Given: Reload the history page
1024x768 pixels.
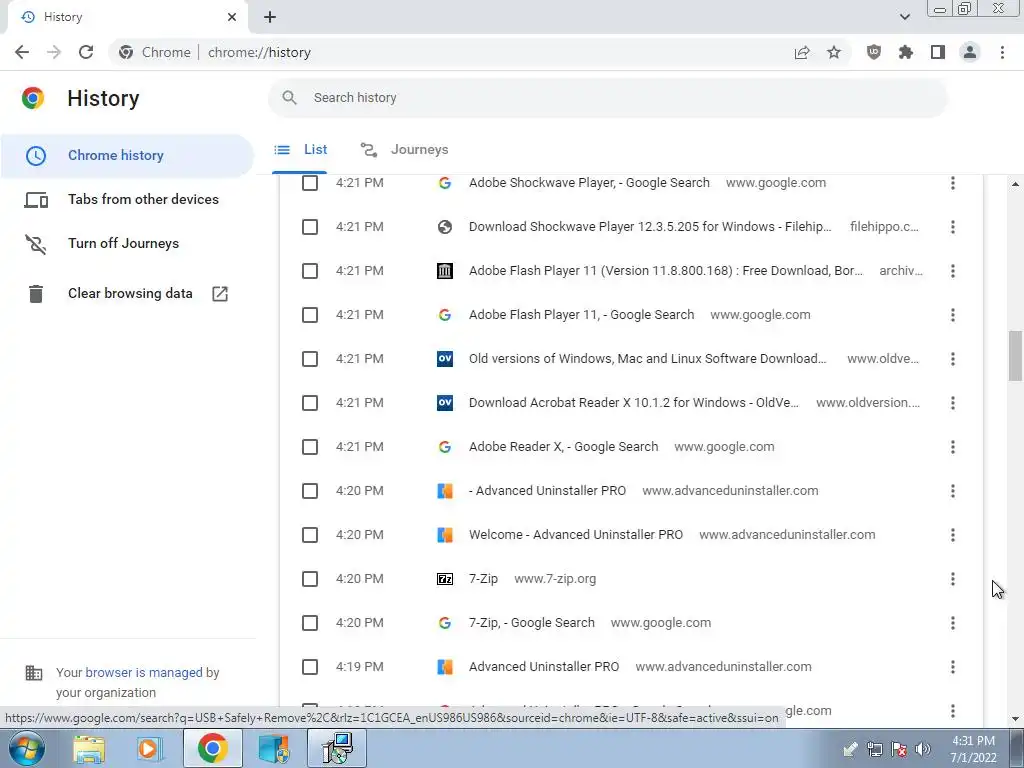Looking at the screenshot, I should pos(86,52).
